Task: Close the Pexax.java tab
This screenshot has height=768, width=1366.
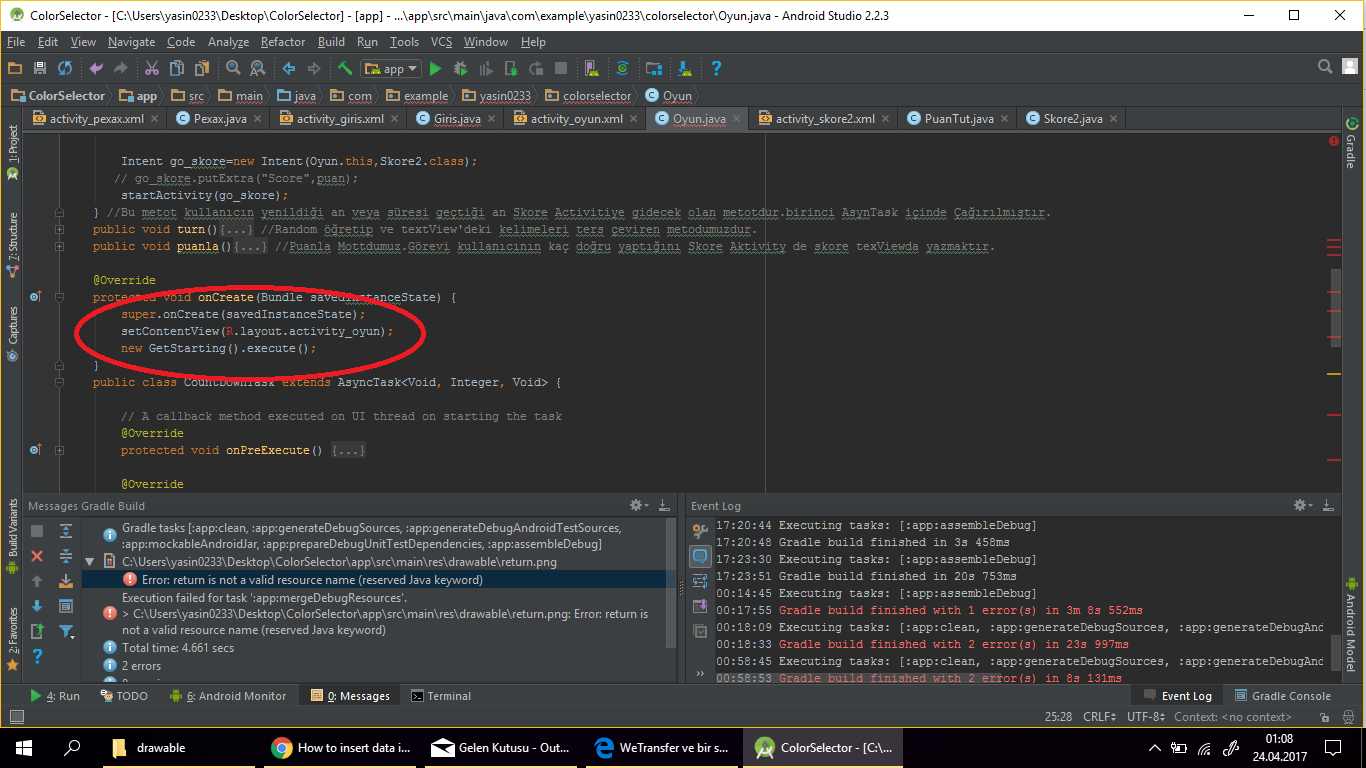Action: [257, 118]
